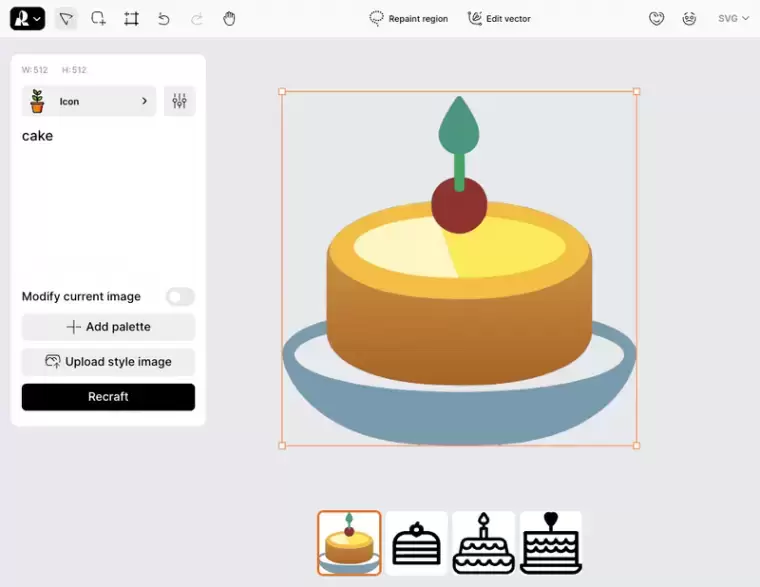Screen dimensions: 760x587
Task: Click the top-right selection handle
Action: (636, 91)
